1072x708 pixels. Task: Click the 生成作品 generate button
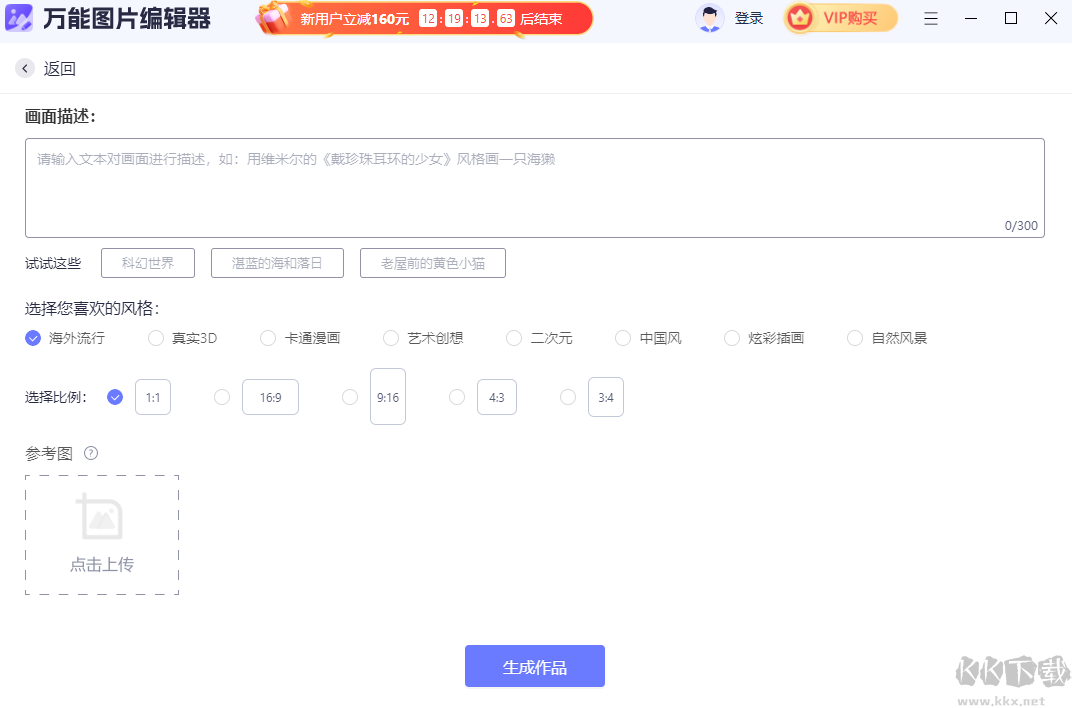(x=534, y=666)
